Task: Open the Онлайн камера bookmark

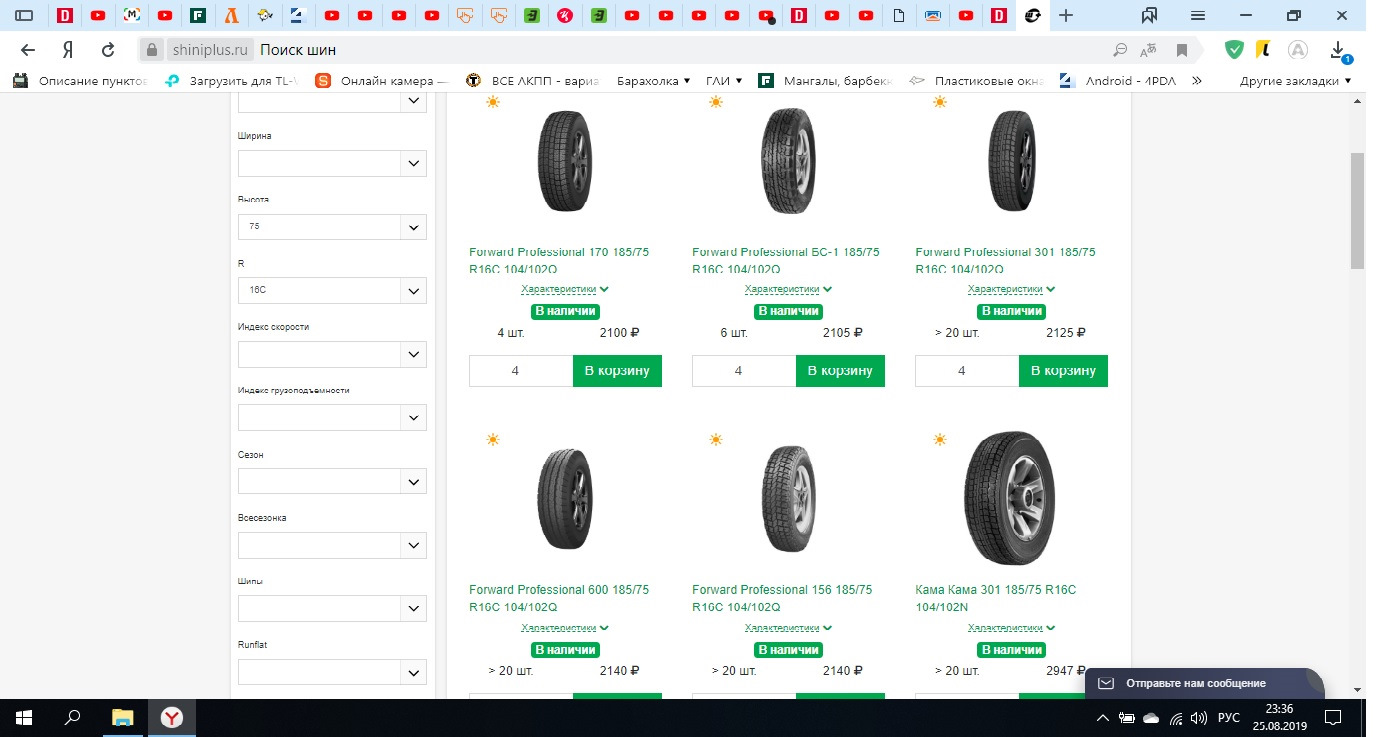Action: [382, 81]
